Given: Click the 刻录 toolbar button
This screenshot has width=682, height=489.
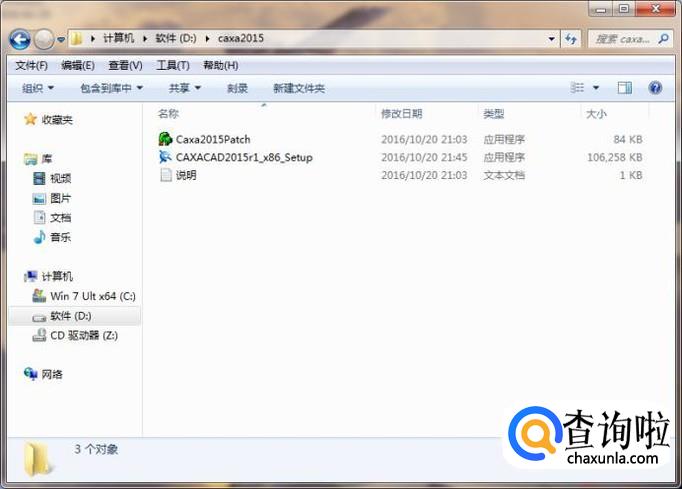Looking at the screenshot, I should click(x=237, y=88).
